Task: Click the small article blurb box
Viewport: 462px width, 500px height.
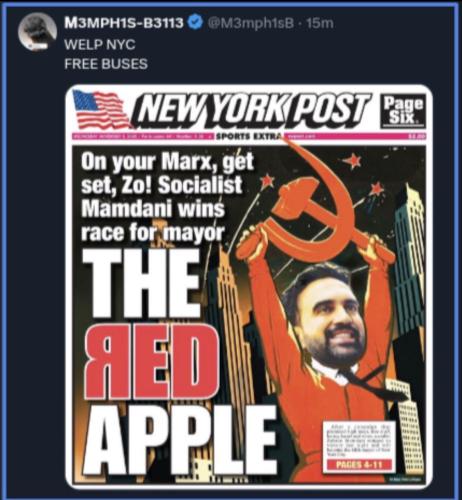Action: 358,446
